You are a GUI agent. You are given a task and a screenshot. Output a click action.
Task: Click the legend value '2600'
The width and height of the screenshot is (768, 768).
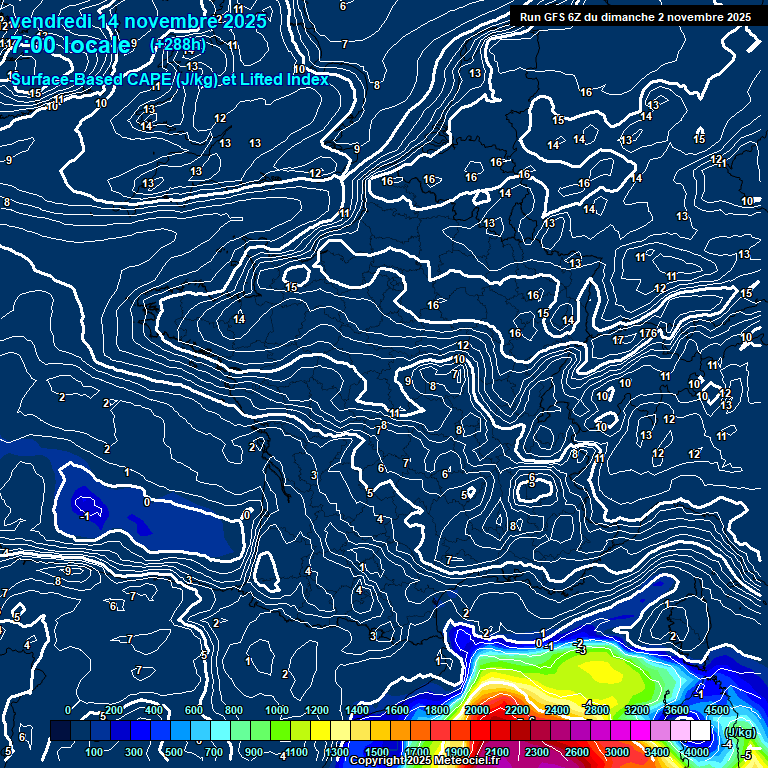tap(577, 752)
